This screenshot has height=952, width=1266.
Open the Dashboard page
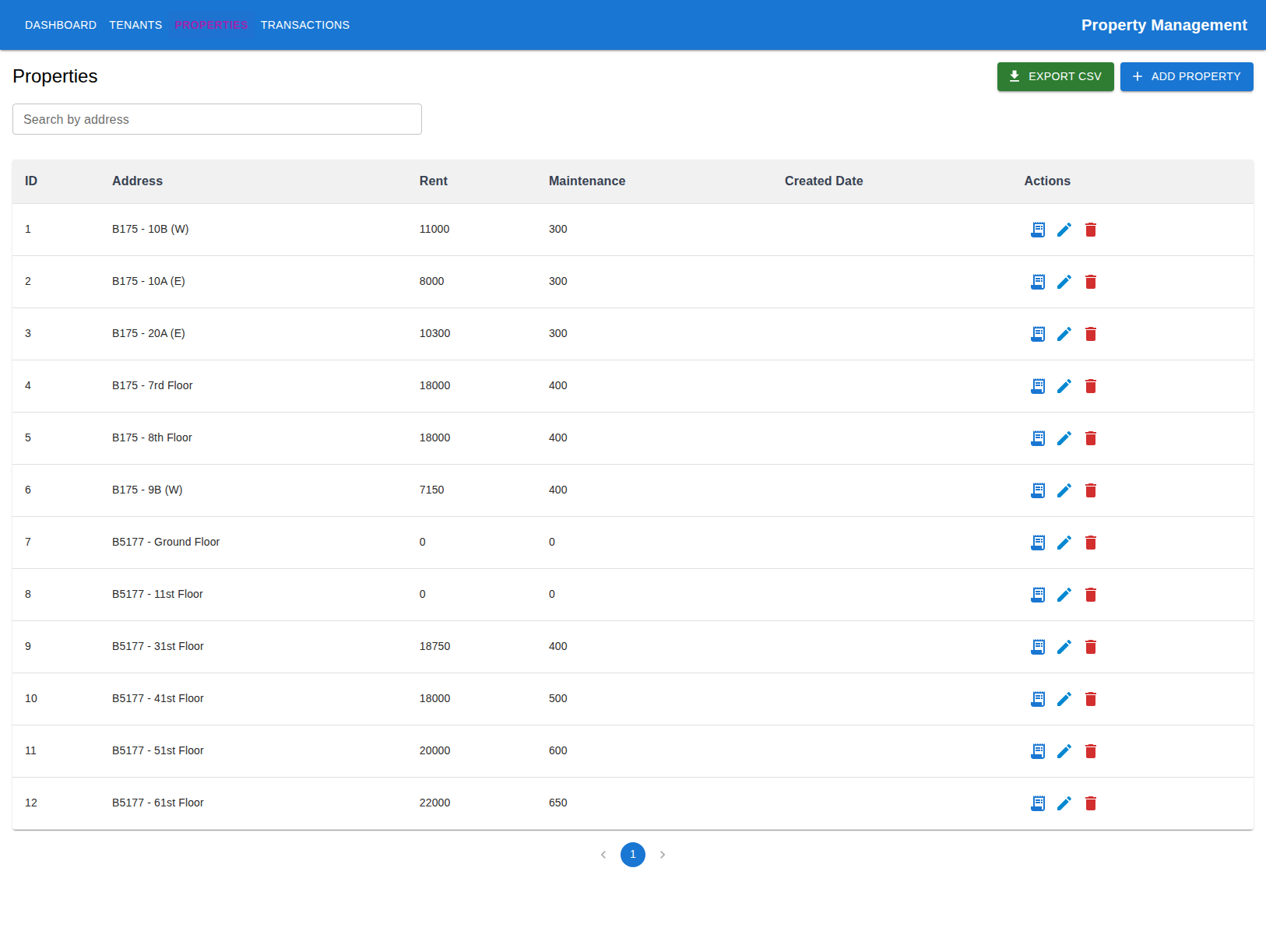tap(61, 24)
